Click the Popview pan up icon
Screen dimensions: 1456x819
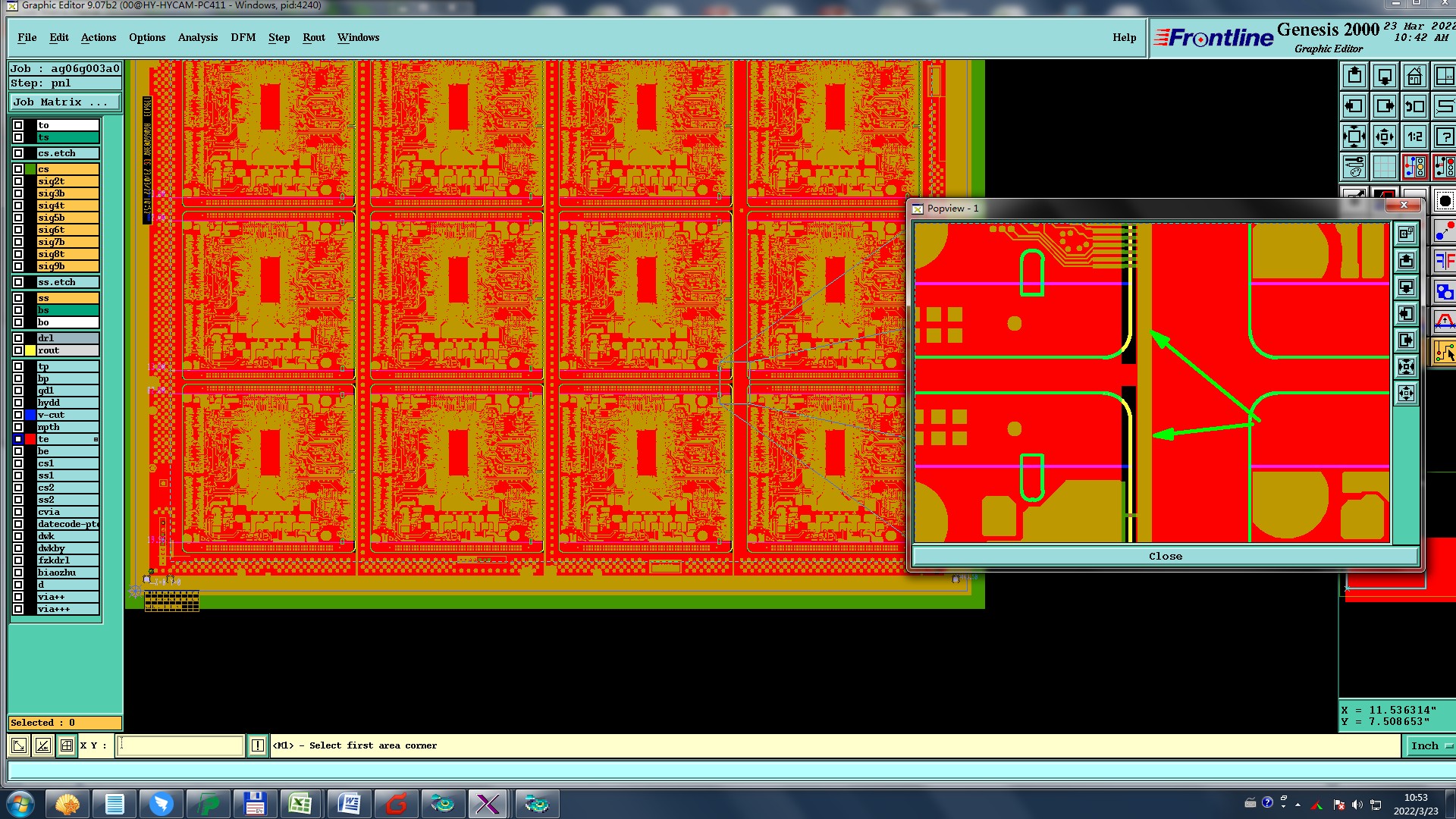pyautogui.click(x=1407, y=261)
